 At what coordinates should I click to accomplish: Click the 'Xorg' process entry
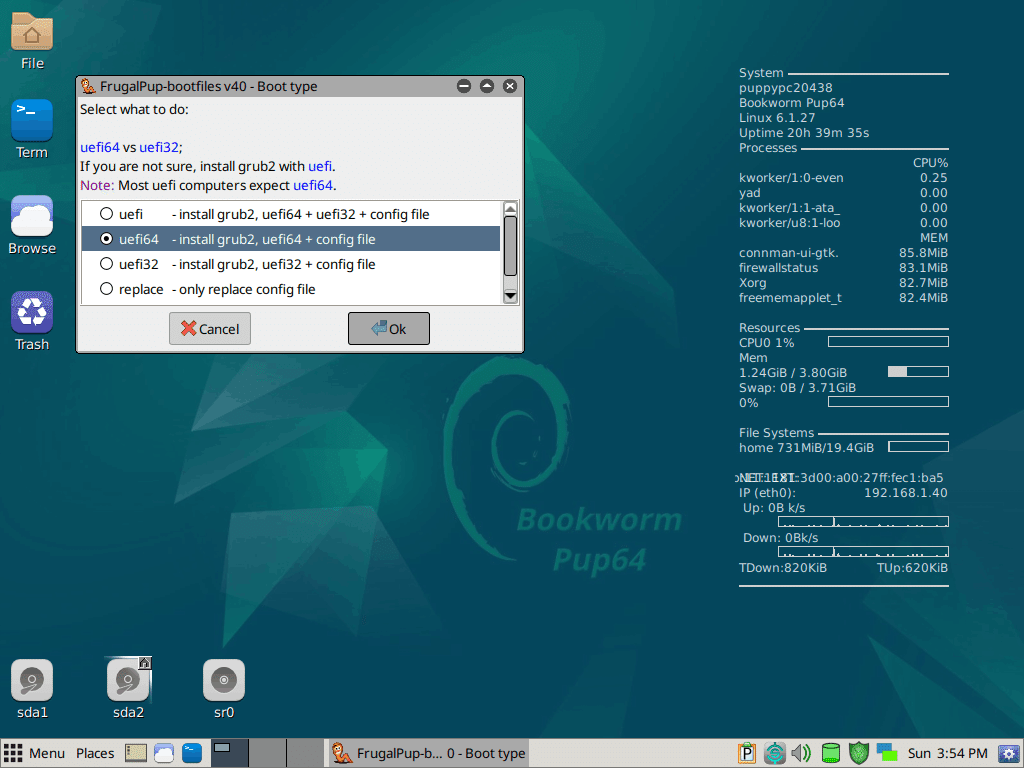[752, 283]
